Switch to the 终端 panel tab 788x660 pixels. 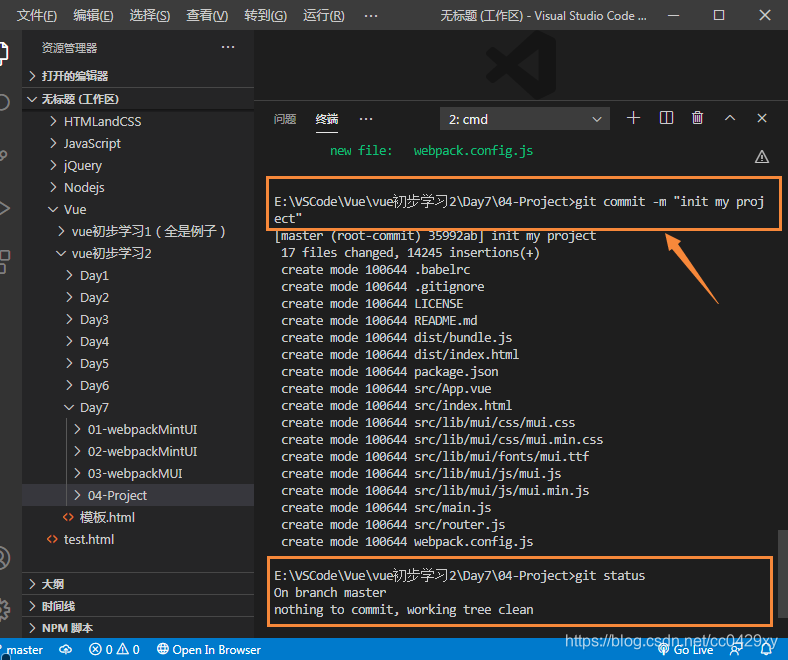point(327,119)
